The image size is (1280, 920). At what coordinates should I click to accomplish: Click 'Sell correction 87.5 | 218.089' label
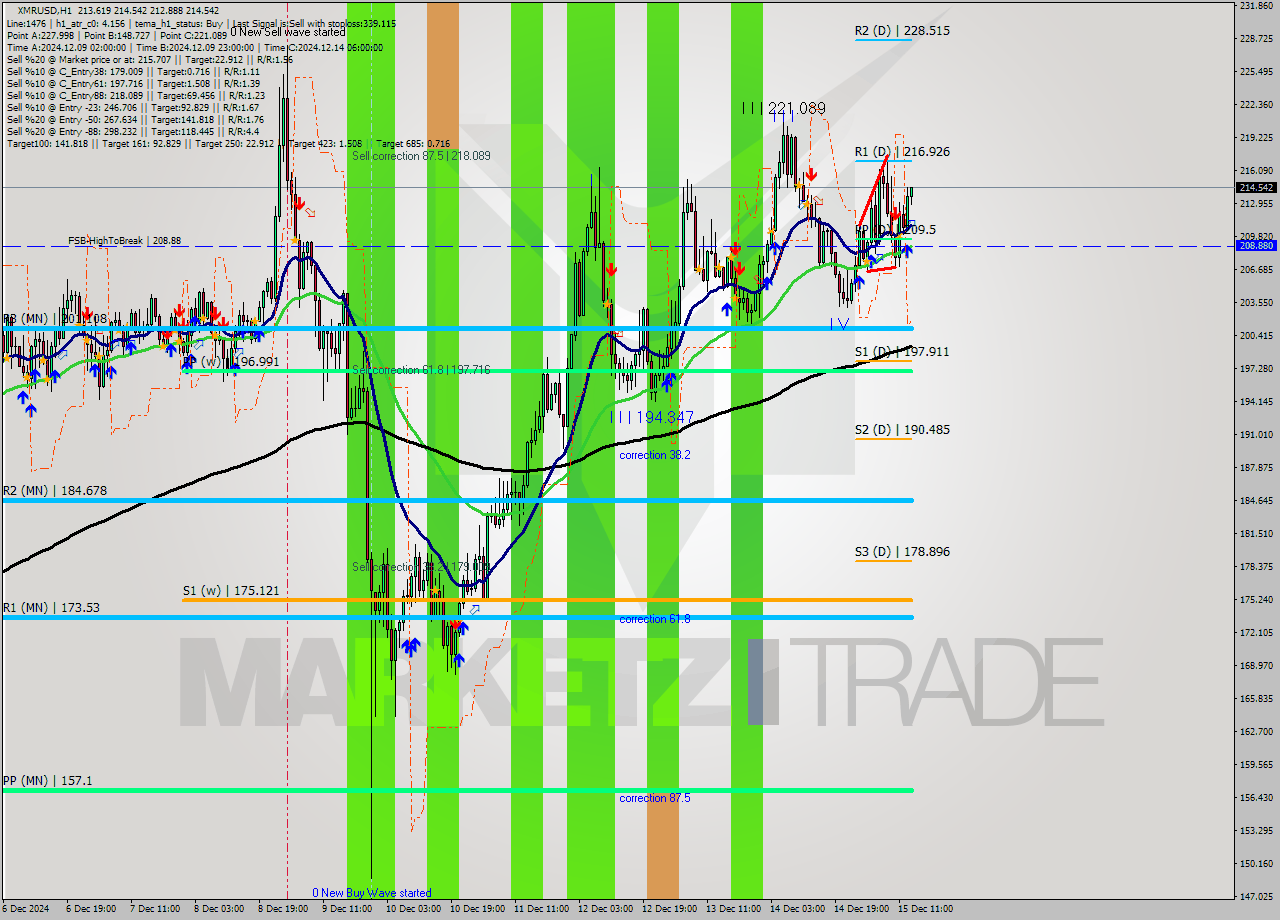tap(421, 156)
